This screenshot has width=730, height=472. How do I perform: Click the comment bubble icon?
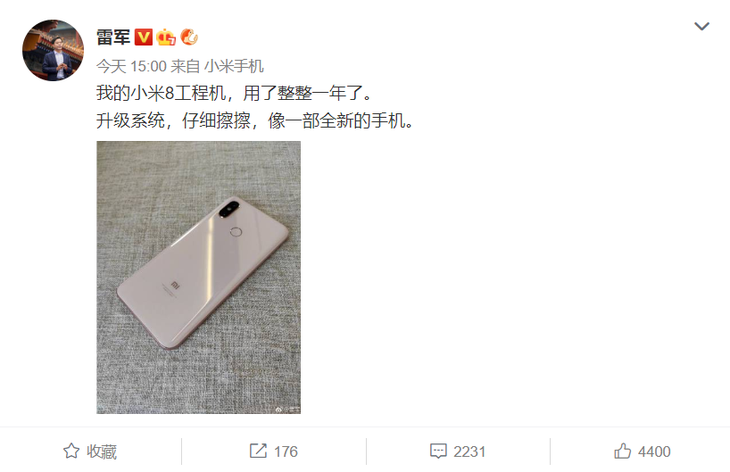438,451
